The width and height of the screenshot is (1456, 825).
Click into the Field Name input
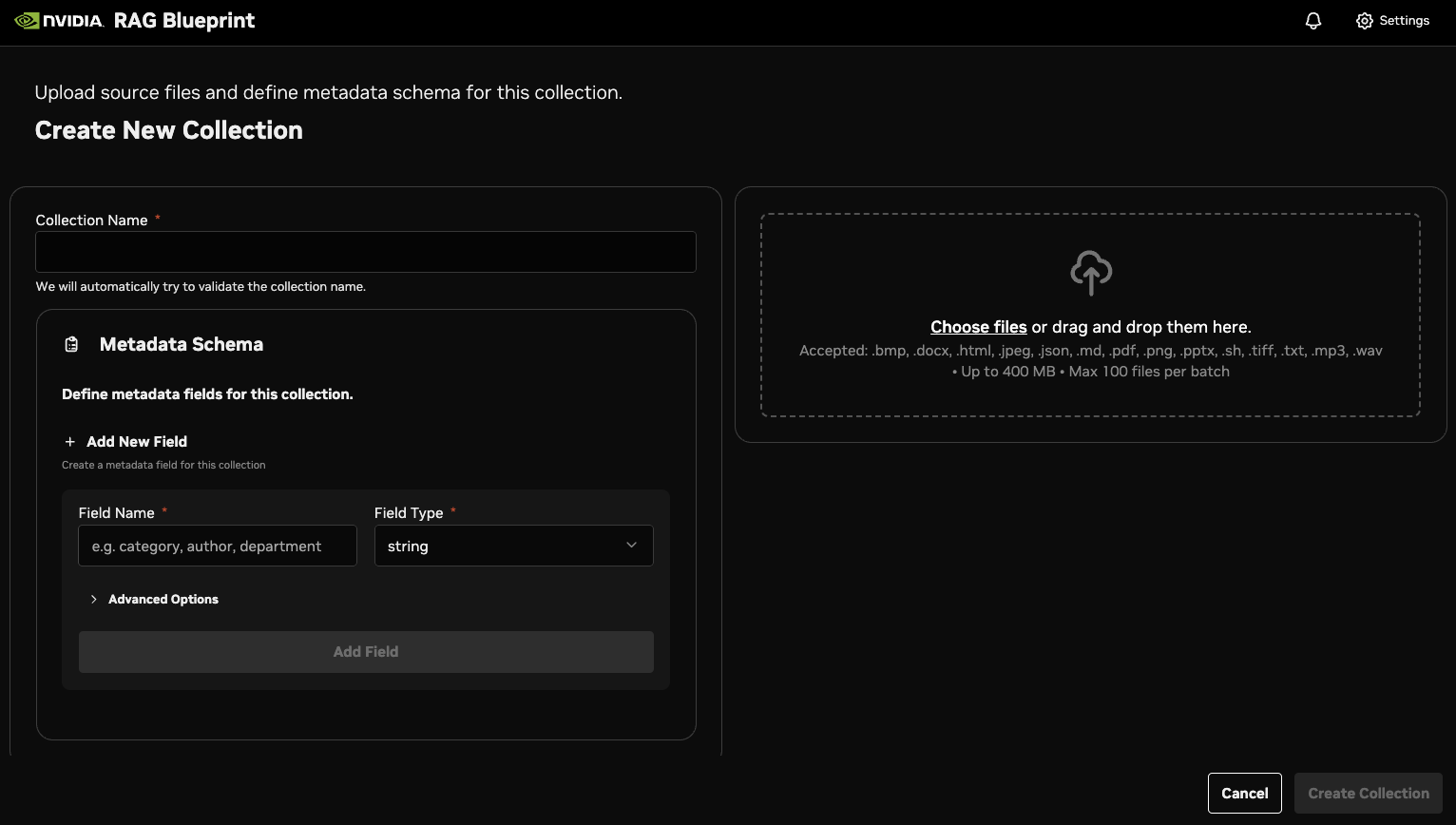(x=218, y=546)
